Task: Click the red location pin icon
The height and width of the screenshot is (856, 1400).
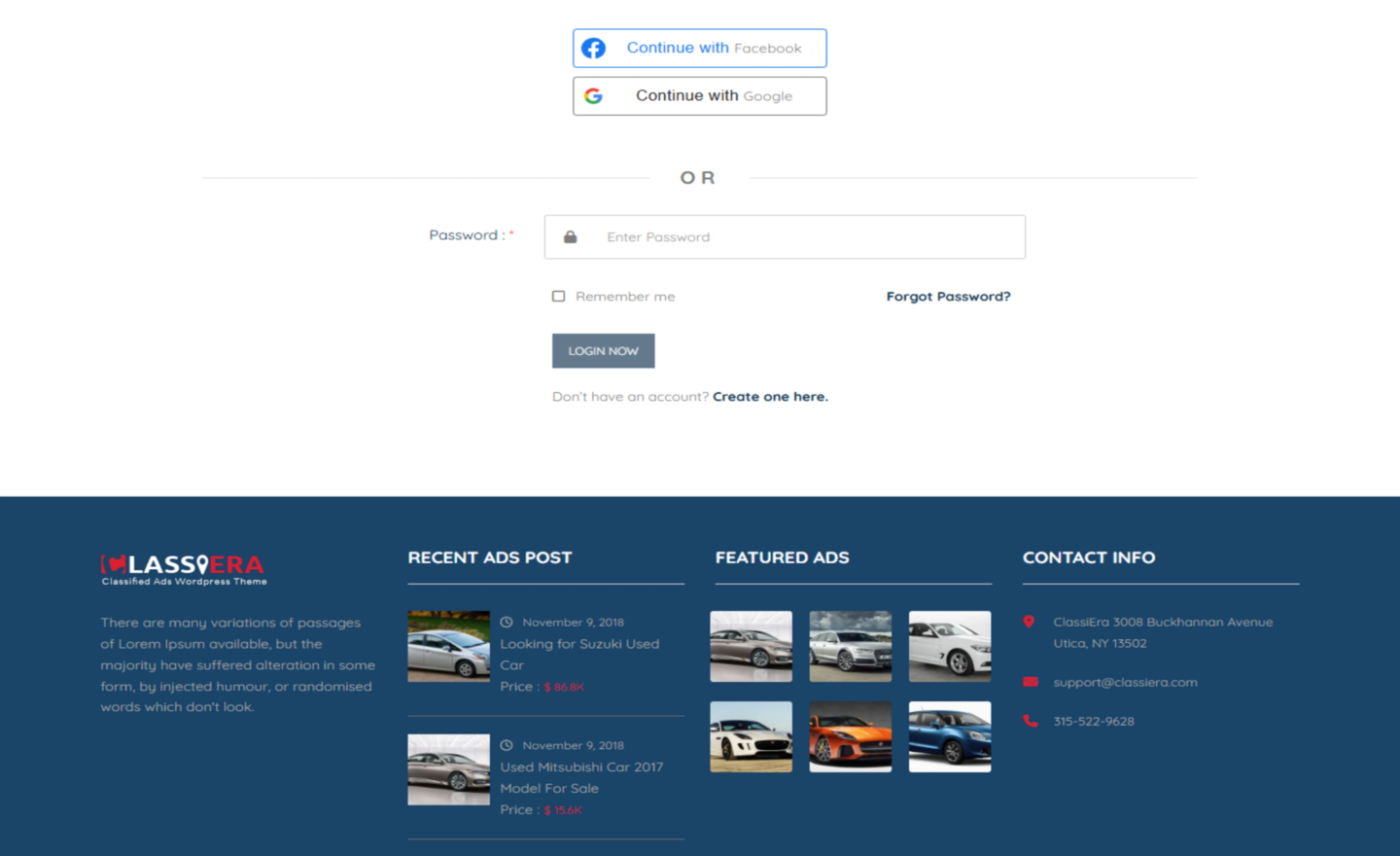Action: point(1030,622)
